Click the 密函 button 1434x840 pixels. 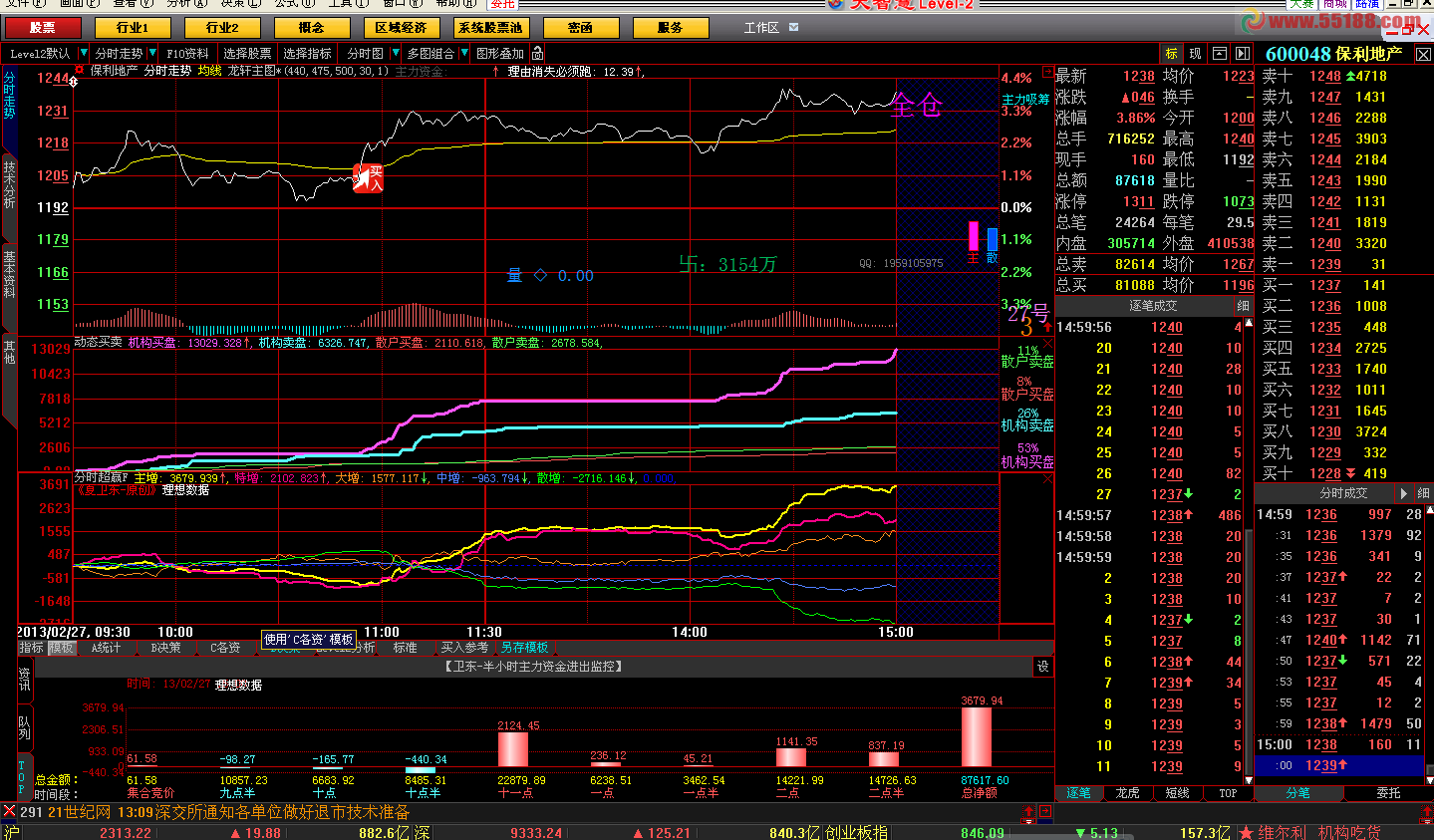(x=580, y=28)
